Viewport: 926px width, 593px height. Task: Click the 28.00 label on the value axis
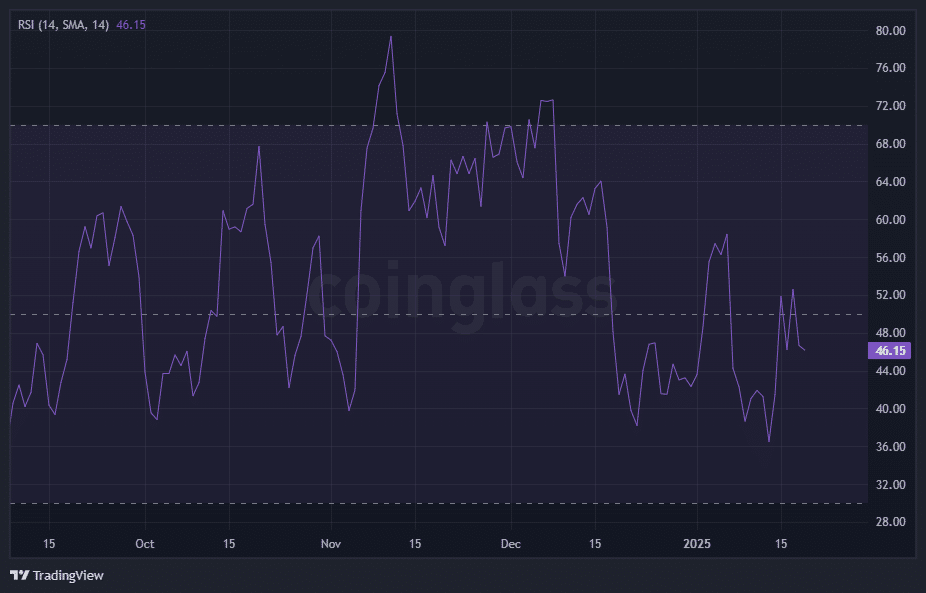[889, 522]
